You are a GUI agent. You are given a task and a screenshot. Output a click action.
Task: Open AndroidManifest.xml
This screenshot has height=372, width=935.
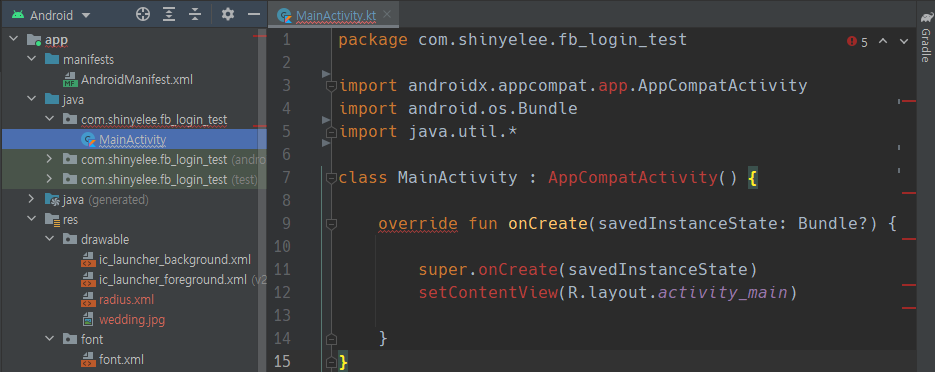(x=137, y=80)
